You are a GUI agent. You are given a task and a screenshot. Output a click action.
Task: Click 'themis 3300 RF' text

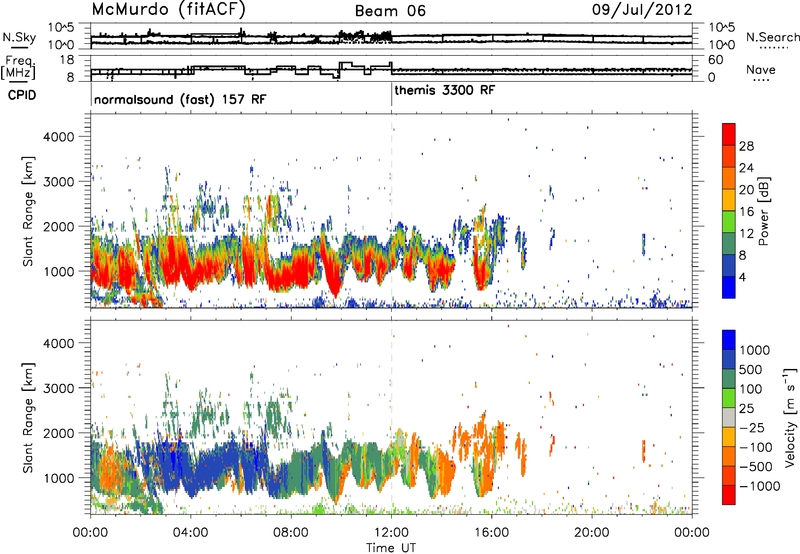point(444,90)
